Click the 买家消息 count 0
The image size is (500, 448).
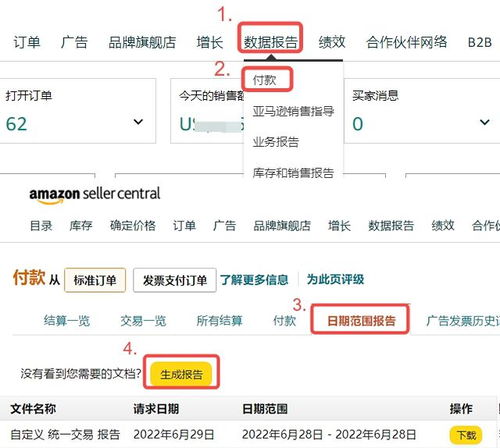tap(358, 124)
